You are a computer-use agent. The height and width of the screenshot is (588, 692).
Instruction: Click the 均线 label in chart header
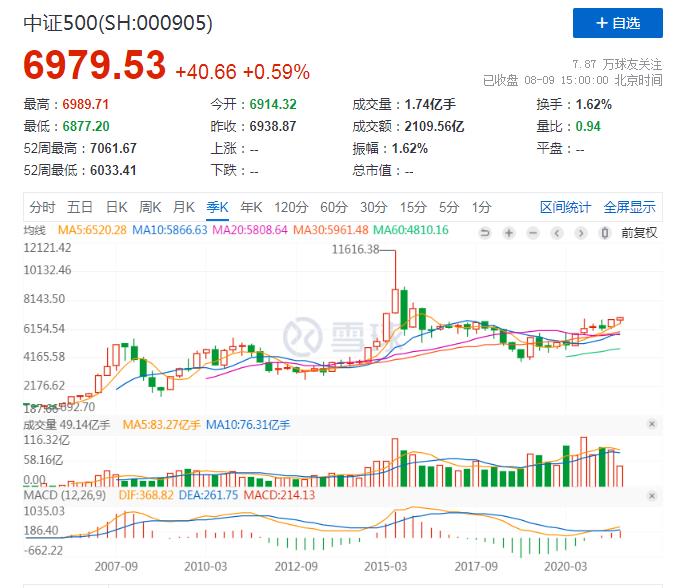(34, 230)
